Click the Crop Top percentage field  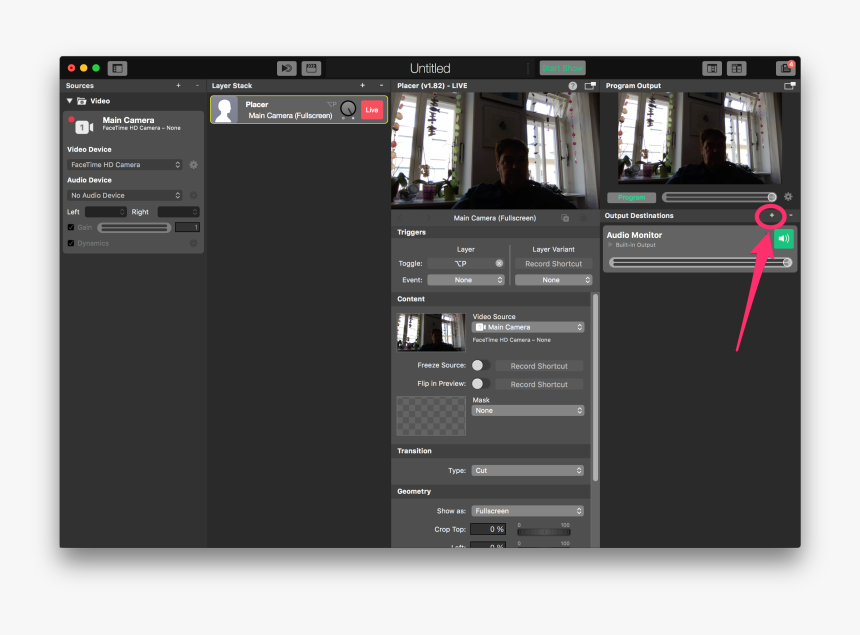[x=488, y=529]
